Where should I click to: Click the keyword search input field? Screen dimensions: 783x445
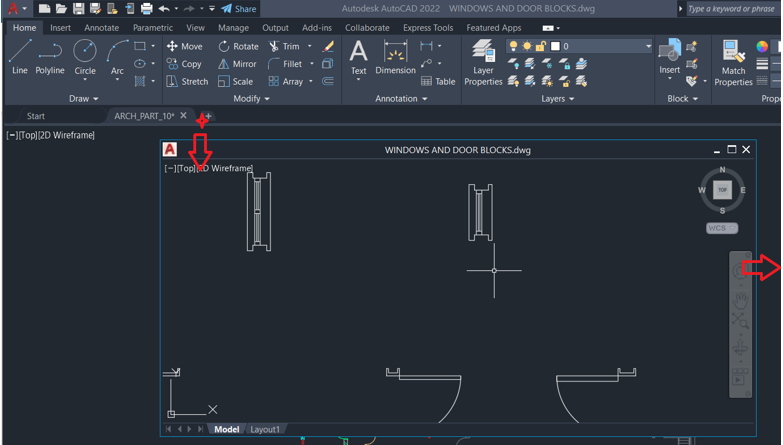(x=732, y=9)
